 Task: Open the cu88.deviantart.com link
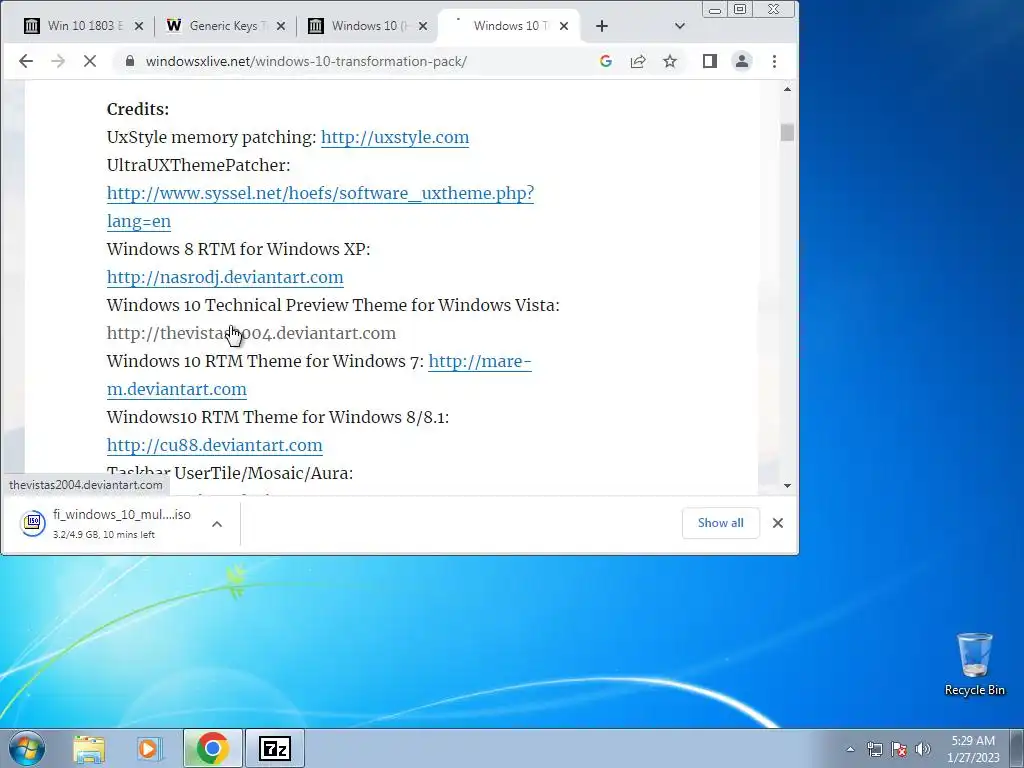(214, 445)
